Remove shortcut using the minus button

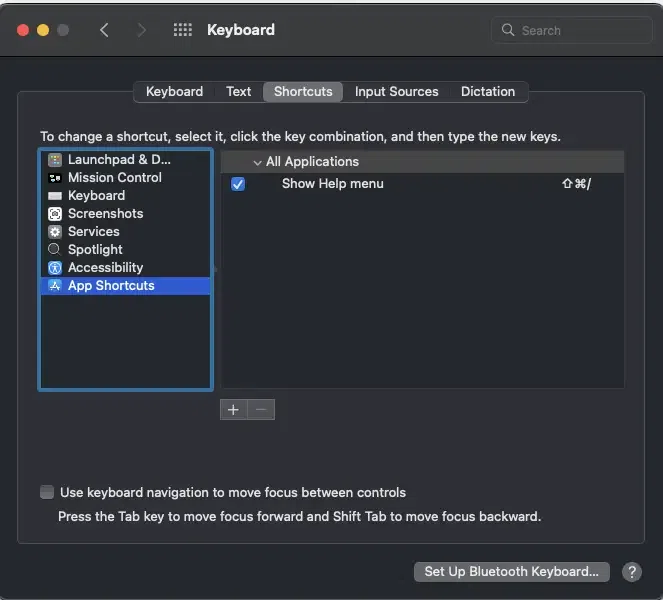[260, 409]
